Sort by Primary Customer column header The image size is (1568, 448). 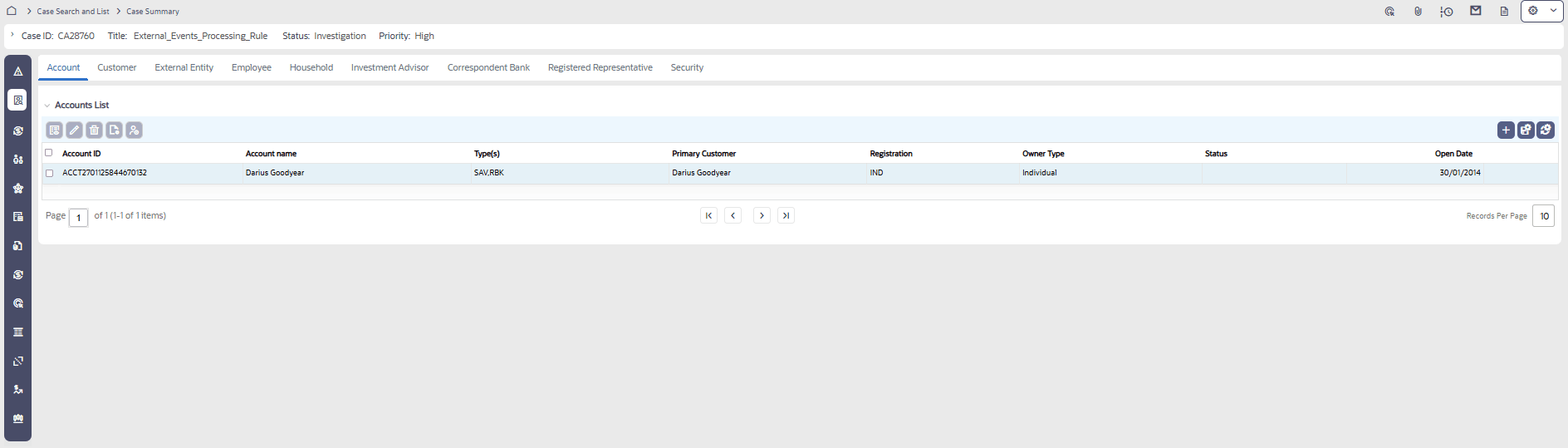(704, 154)
